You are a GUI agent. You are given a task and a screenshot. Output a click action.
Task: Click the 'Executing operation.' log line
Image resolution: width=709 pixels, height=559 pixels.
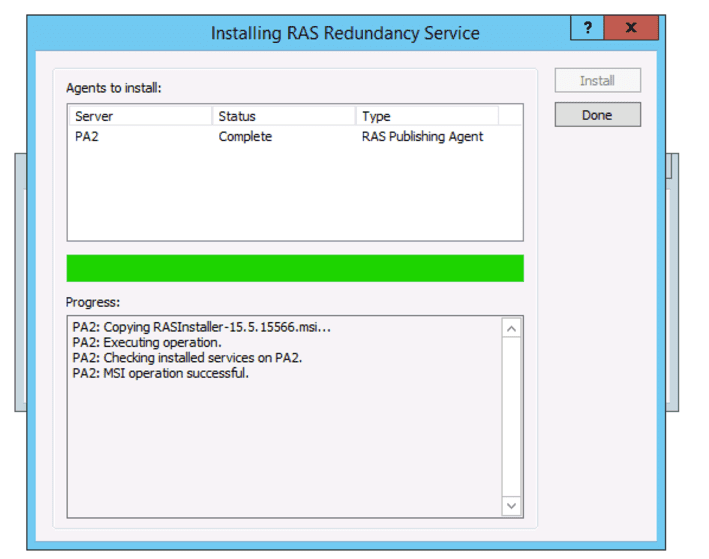click(x=147, y=342)
